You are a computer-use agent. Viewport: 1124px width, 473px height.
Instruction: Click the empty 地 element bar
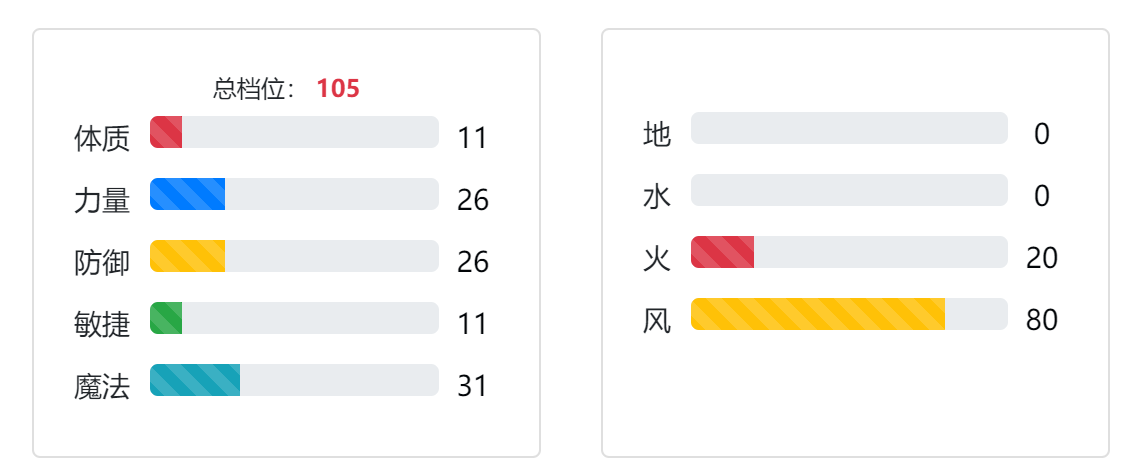click(x=849, y=128)
